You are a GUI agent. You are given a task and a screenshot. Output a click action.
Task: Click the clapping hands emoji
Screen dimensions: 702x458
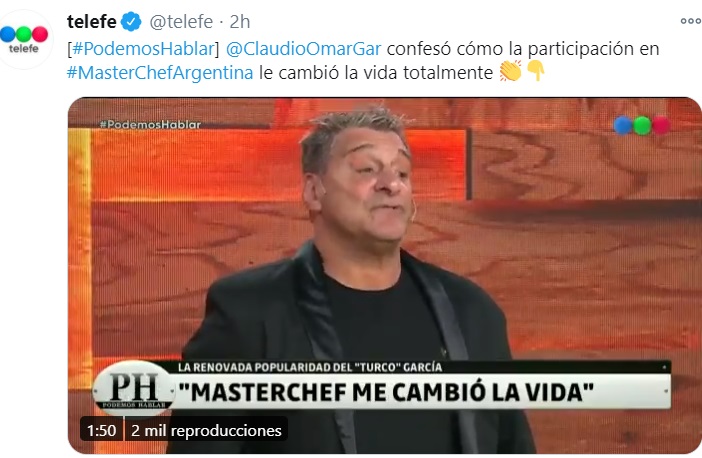[511, 71]
